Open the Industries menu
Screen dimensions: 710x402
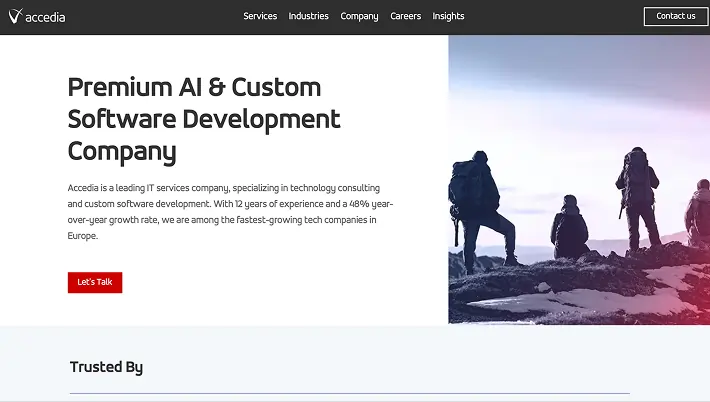point(308,16)
